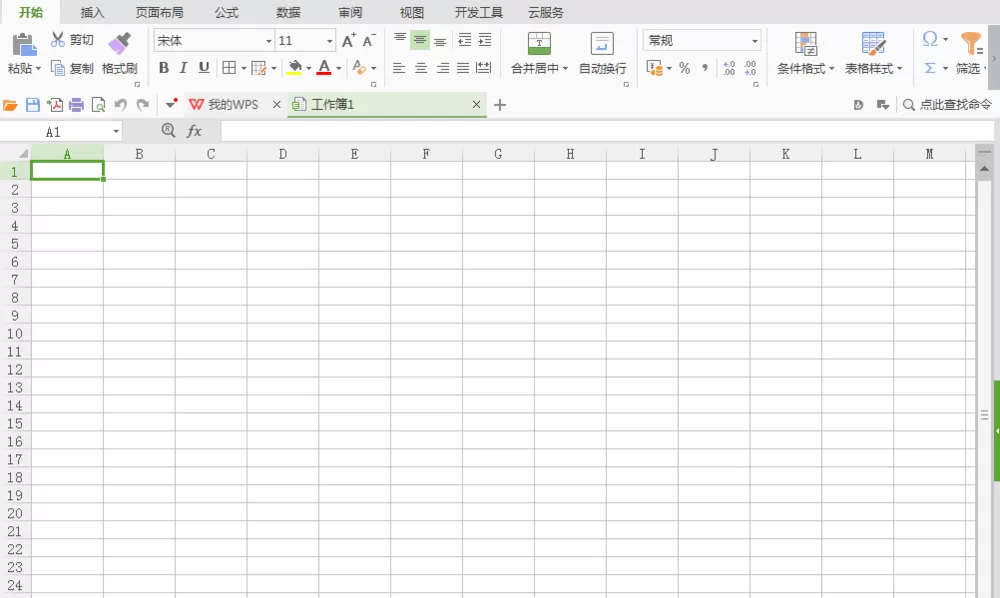Click distributed alignment icon
This screenshot has width=1000, height=598.
tap(484, 68)
